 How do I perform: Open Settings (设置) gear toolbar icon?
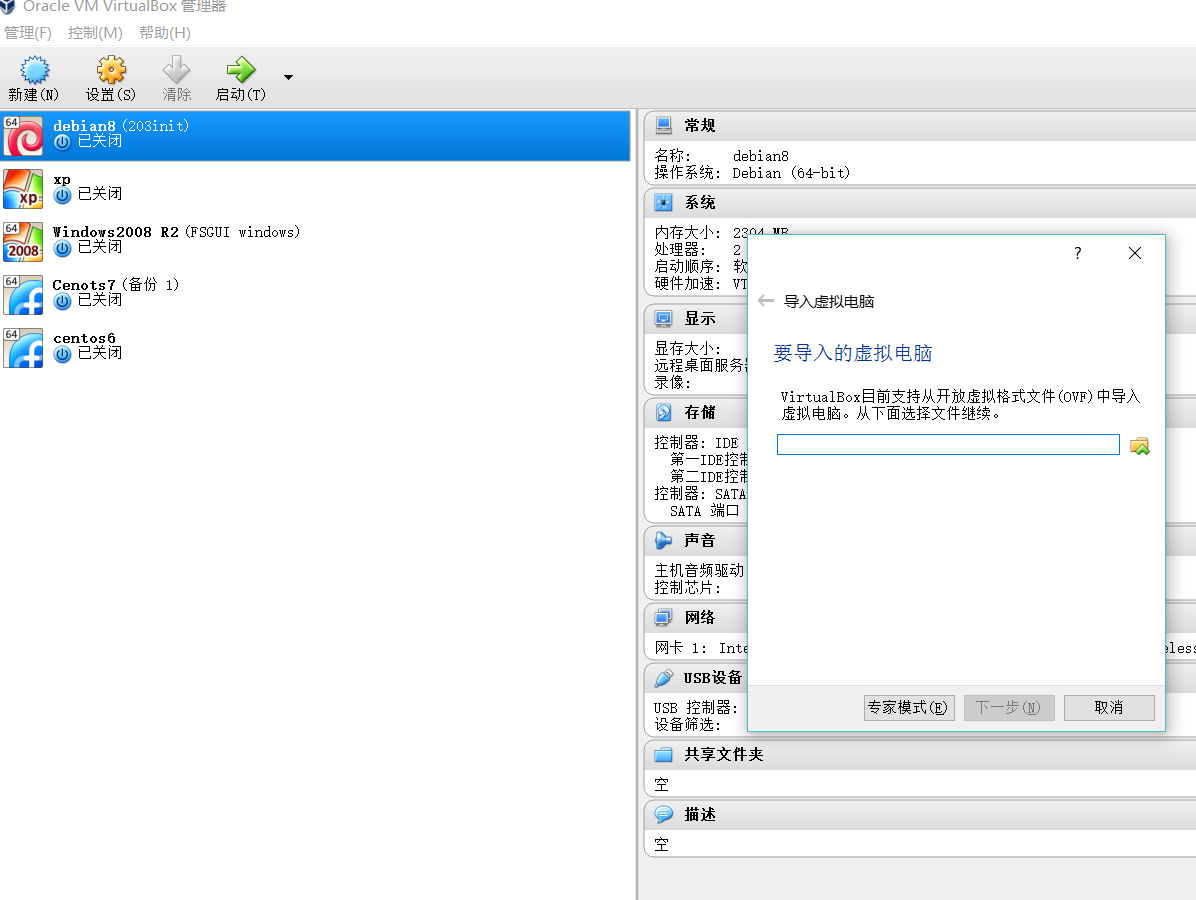pyautogui.click(x=110, y=71)
